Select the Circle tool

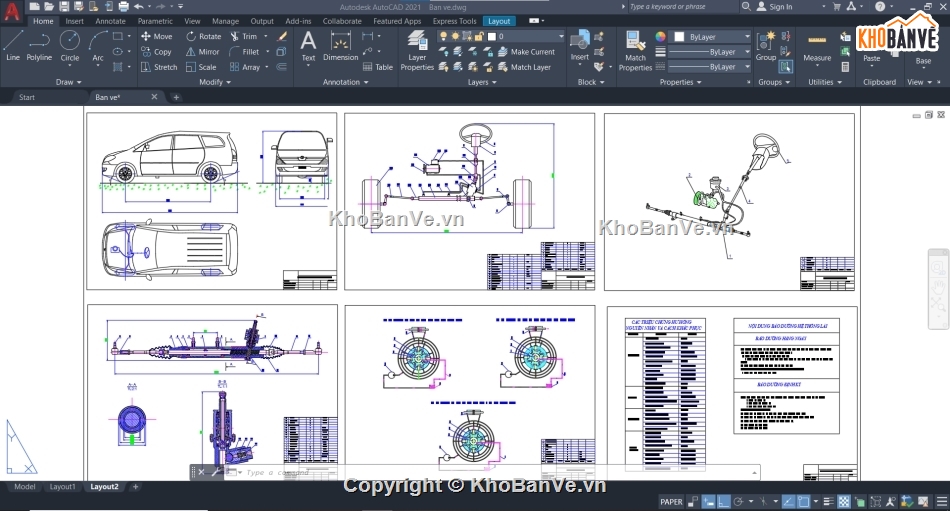click(x=70, y=45)
